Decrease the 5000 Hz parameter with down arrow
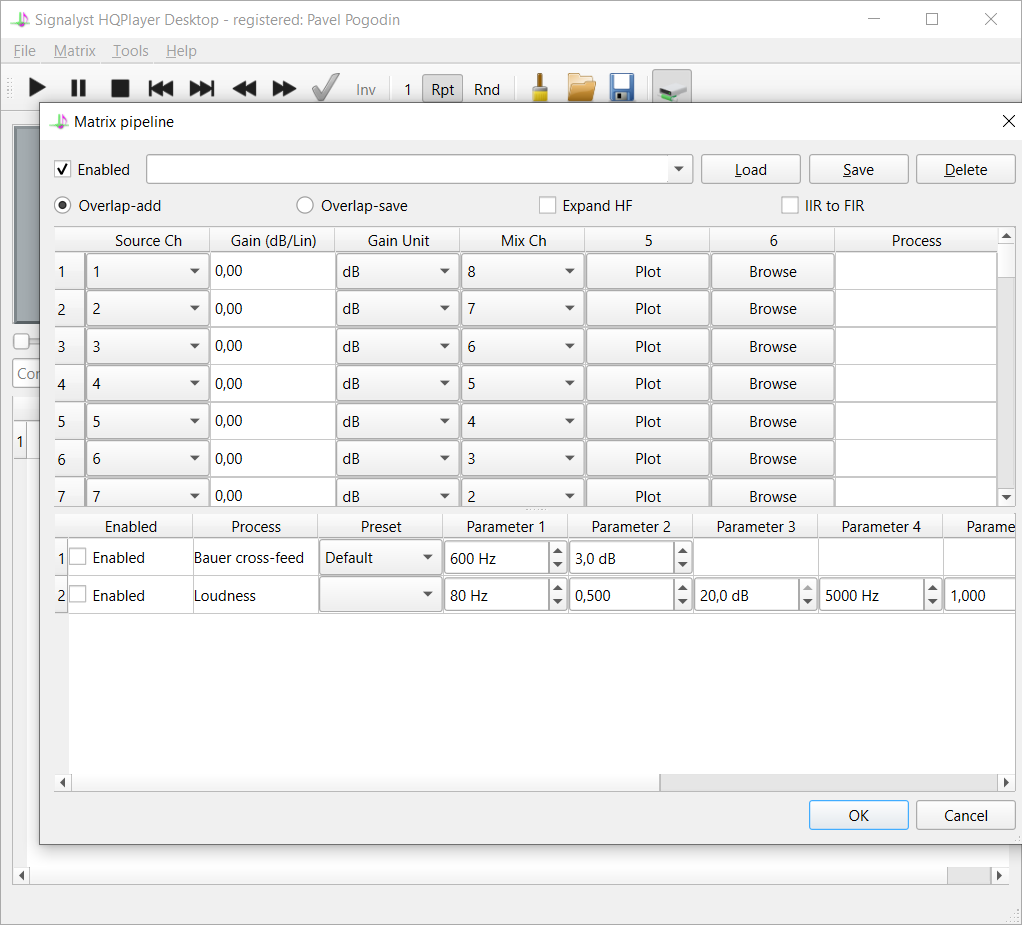Screen dimensions: 1022x925 pos(933,602)
